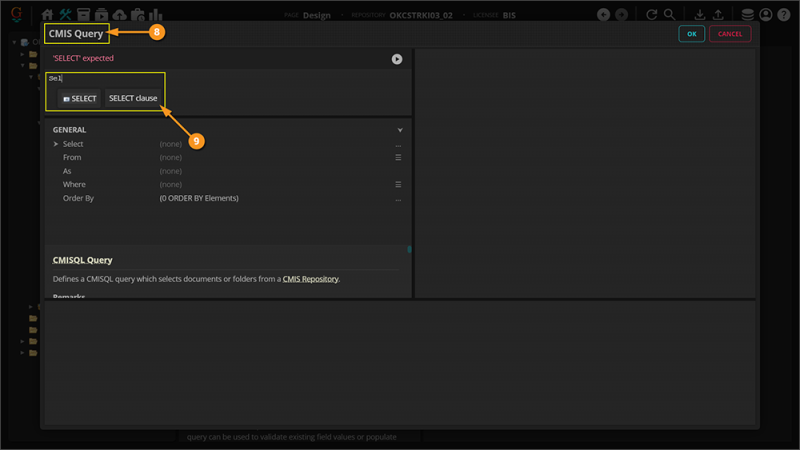Collapse the root tree node in background

tap(14, 42)
